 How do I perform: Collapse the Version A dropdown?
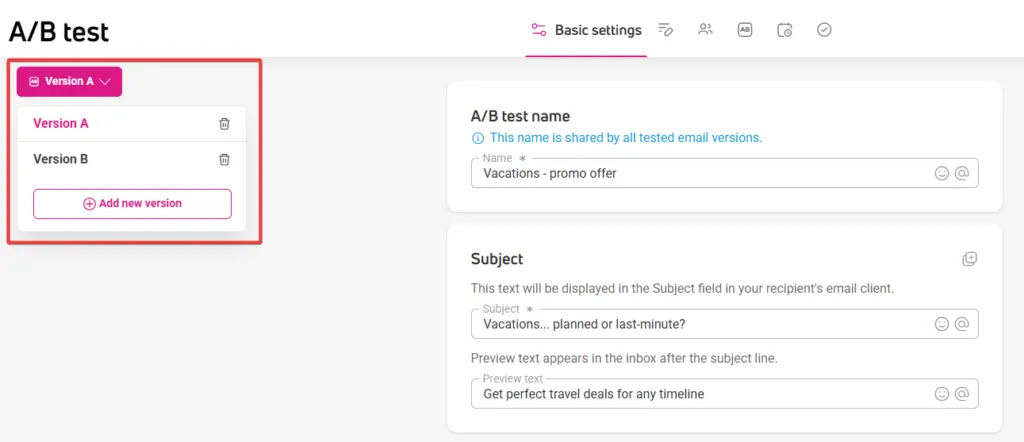point(69,82)
